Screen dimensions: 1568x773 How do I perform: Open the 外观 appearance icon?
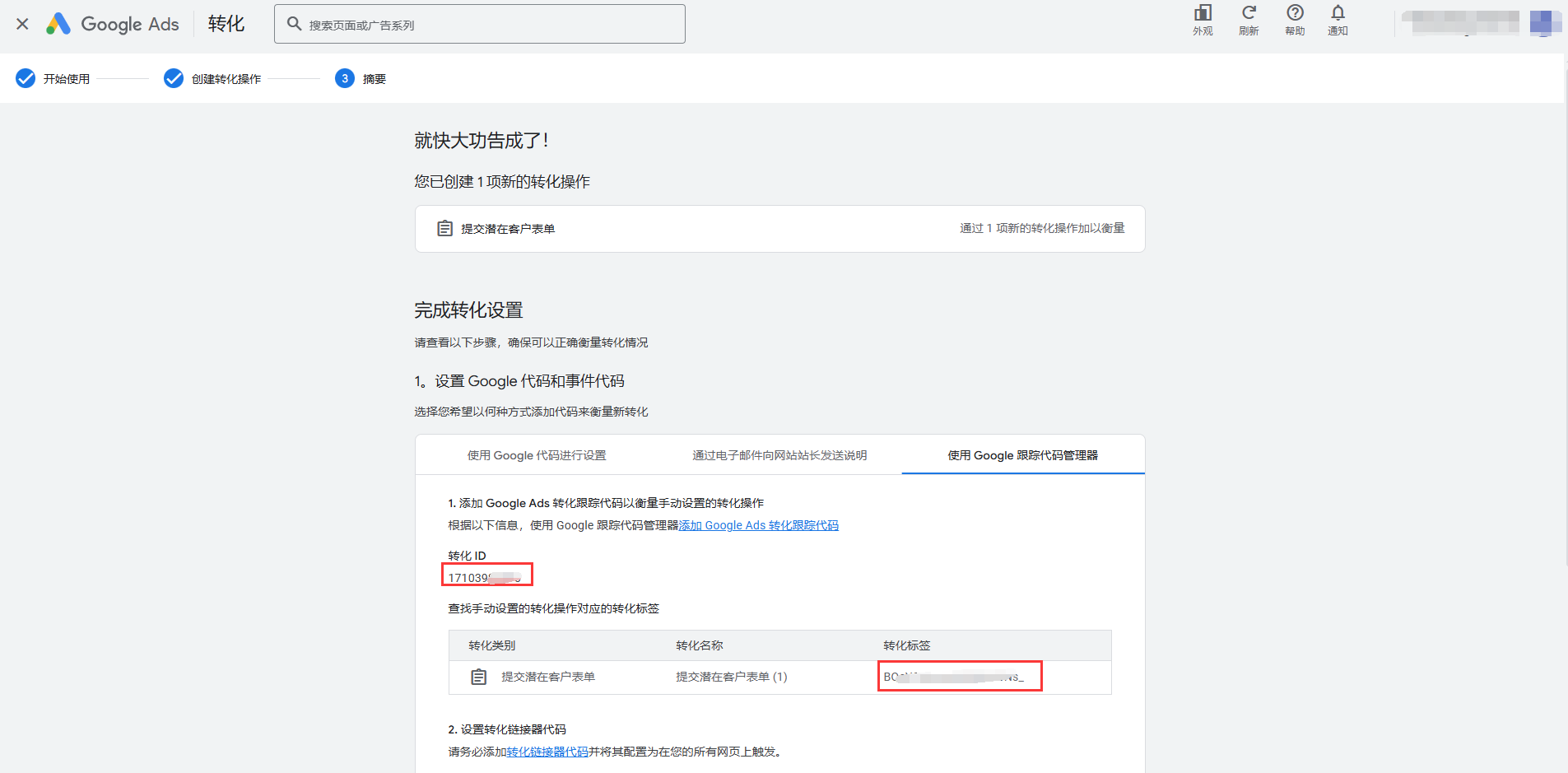pos(1203,20)
